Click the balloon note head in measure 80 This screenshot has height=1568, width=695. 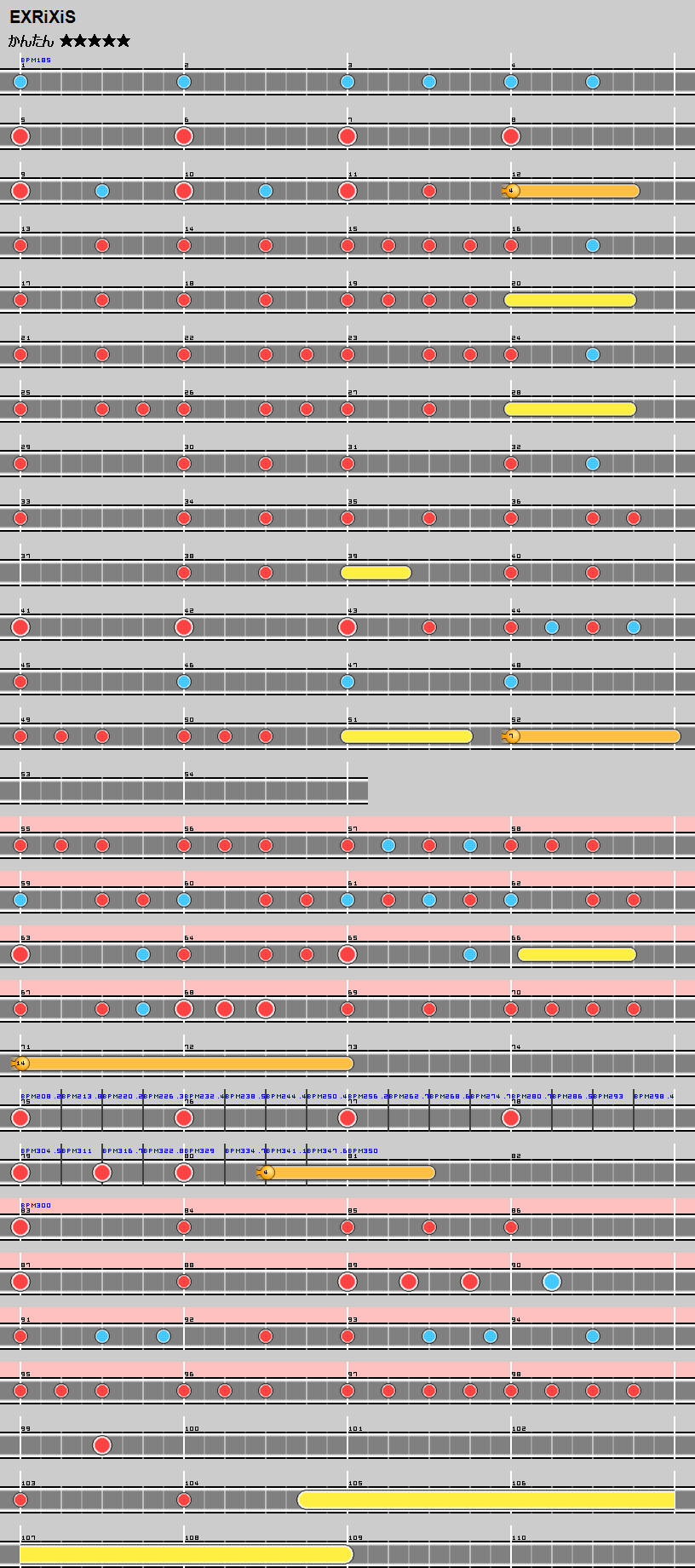click(x=267, y=1173)
